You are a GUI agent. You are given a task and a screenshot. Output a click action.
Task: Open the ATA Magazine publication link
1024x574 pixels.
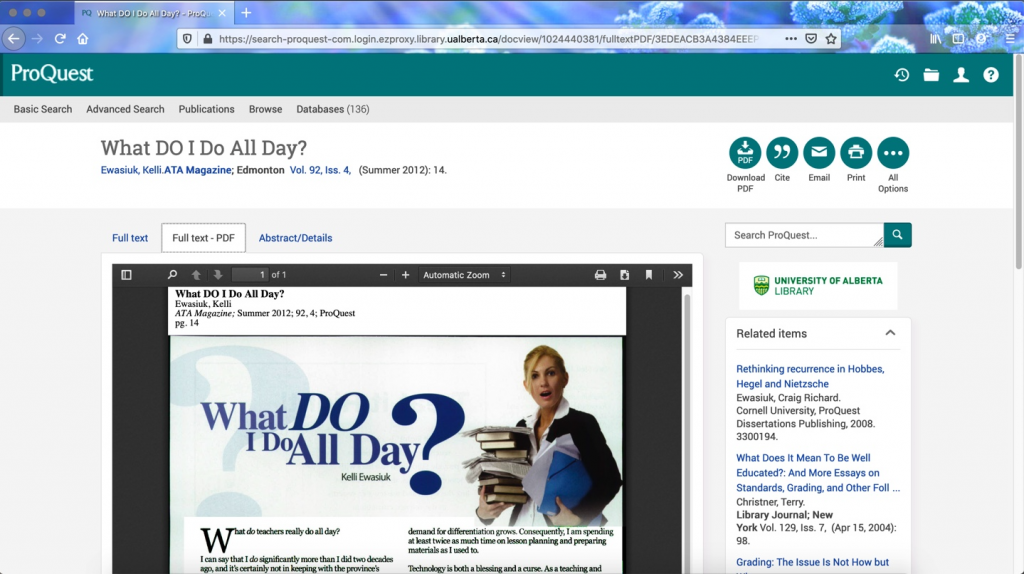(x=197, y=170)
